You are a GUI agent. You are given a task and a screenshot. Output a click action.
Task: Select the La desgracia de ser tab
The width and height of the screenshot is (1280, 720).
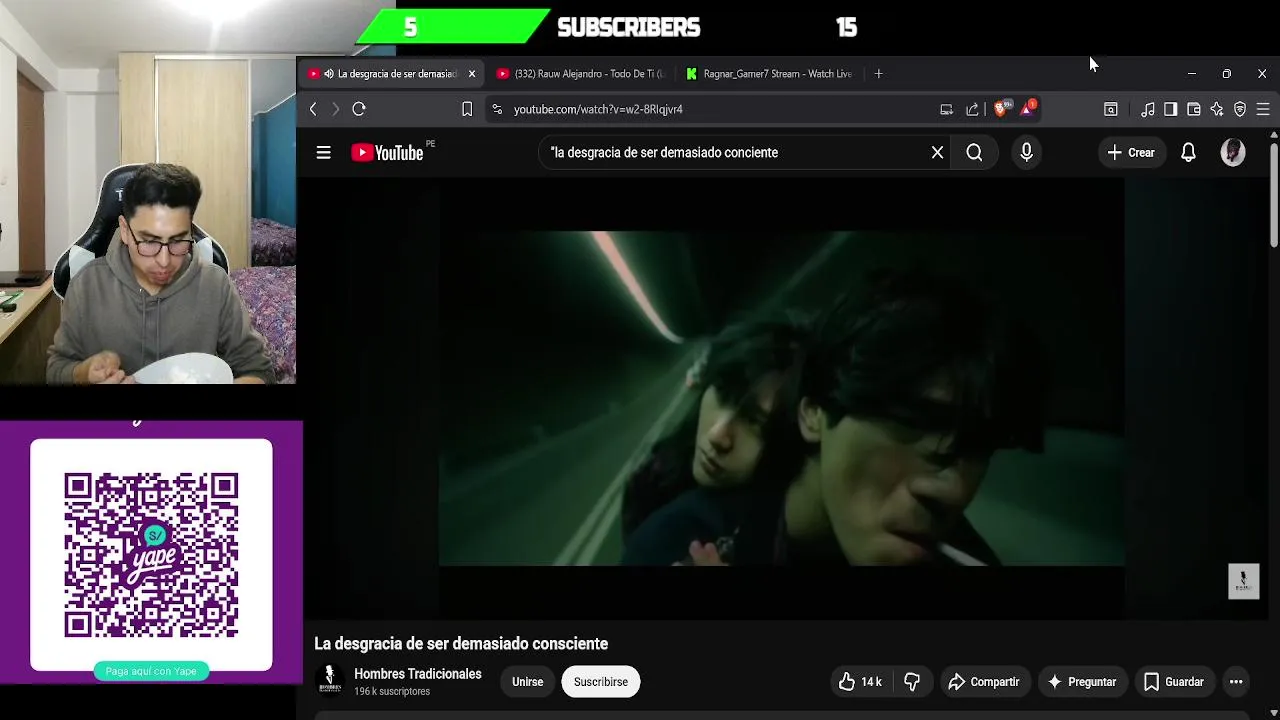(x=392, y=74)
